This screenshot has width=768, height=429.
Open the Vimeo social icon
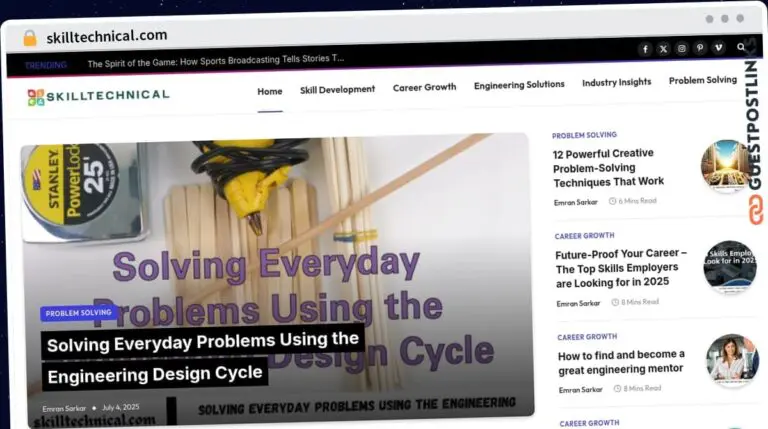pyautogui.click(x=718, y=48)
